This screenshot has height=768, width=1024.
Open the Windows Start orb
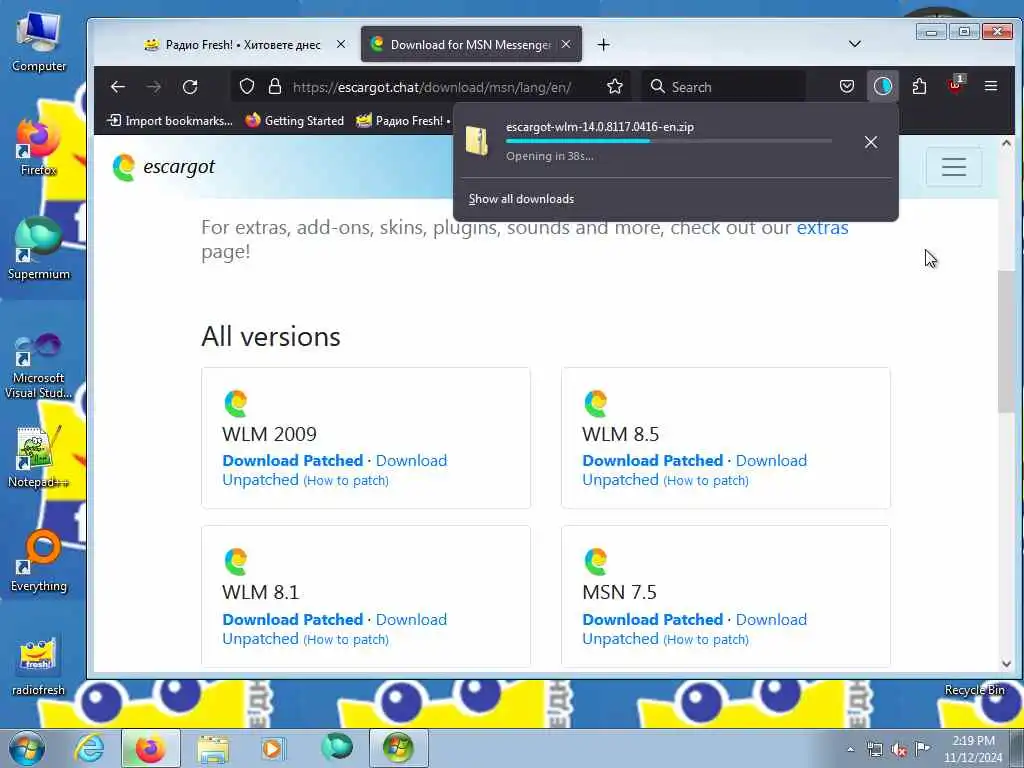pyautogui.click(x=27, y=748)
